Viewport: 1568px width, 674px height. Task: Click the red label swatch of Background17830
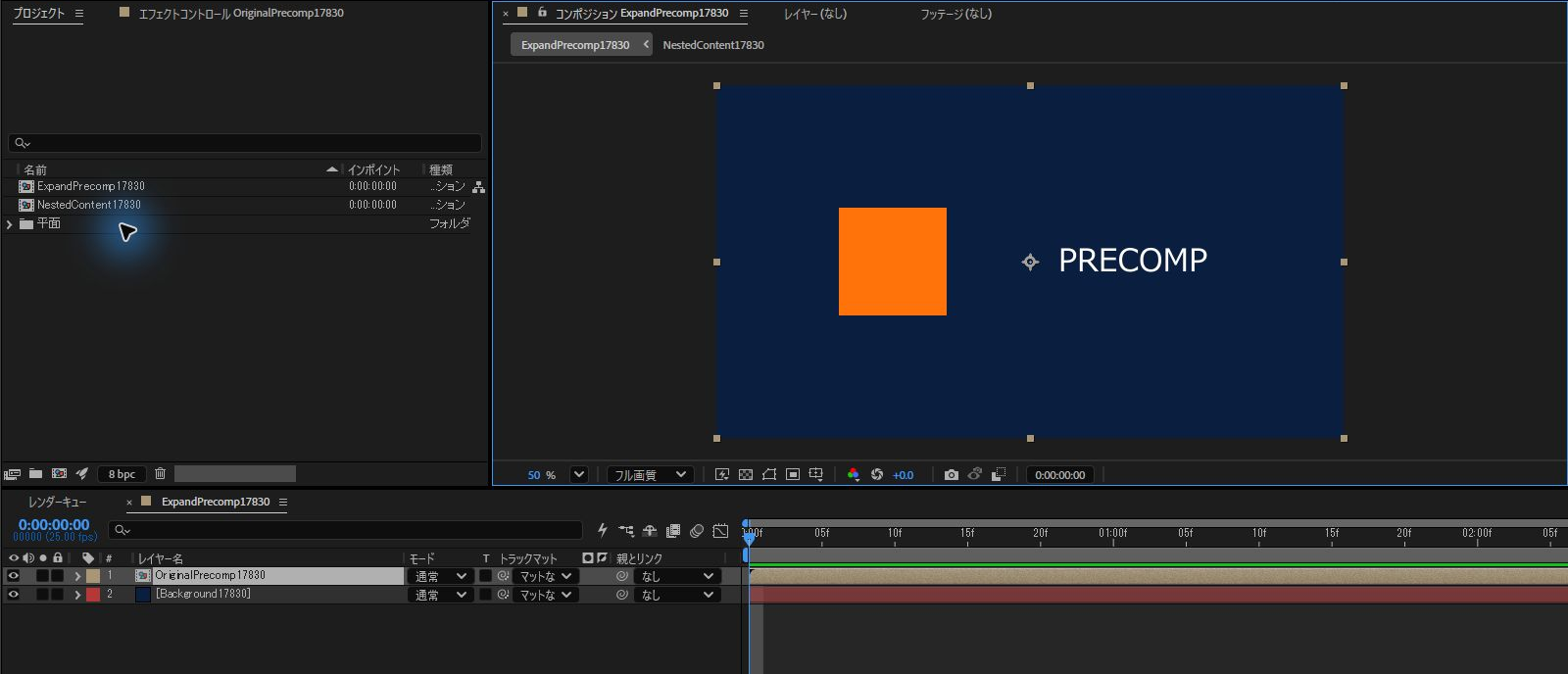[x=93, y=595]
